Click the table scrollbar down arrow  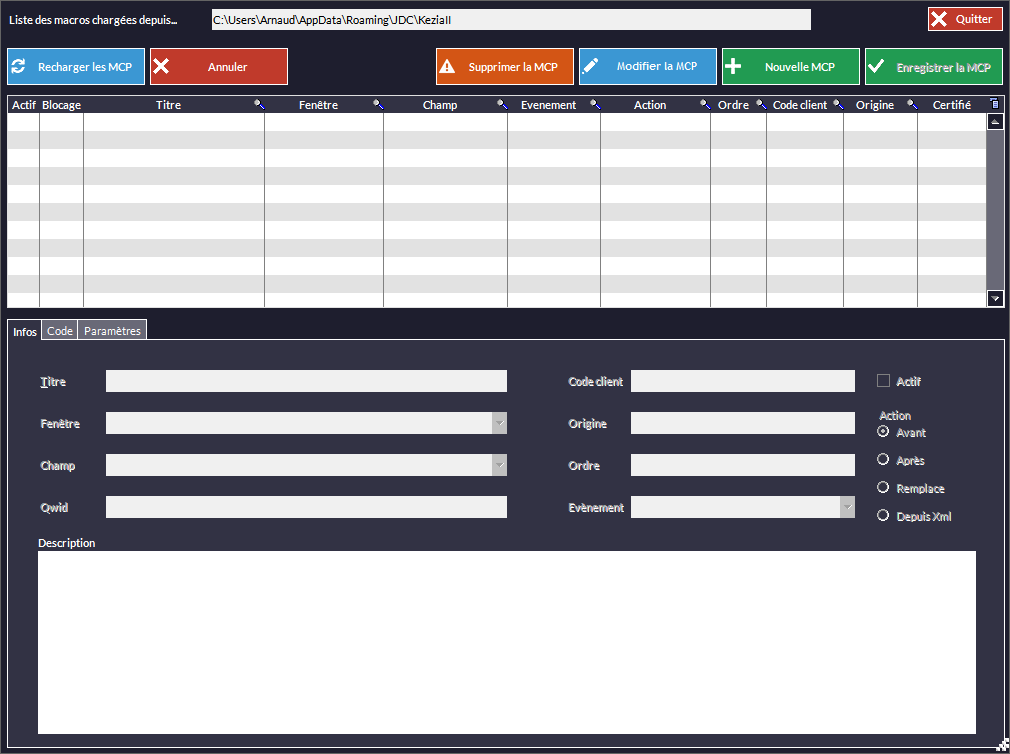(995, 298)
